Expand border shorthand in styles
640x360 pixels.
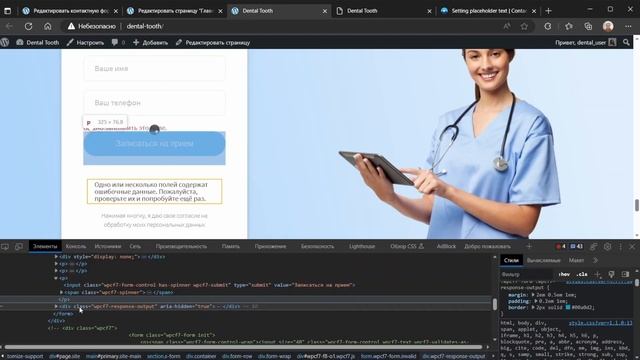[533, 307]
